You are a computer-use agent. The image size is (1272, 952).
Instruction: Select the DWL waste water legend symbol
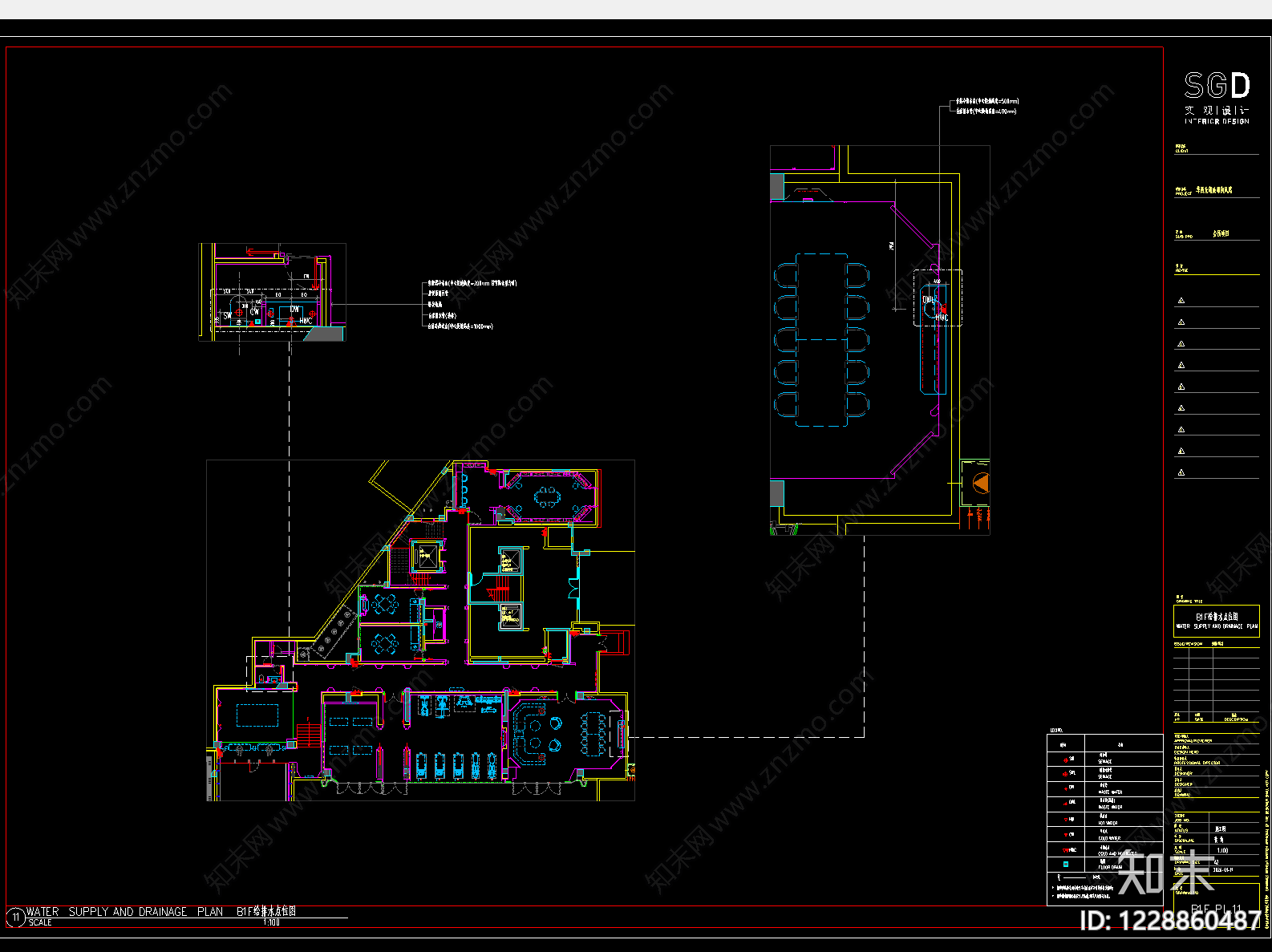click(1065, 804)
